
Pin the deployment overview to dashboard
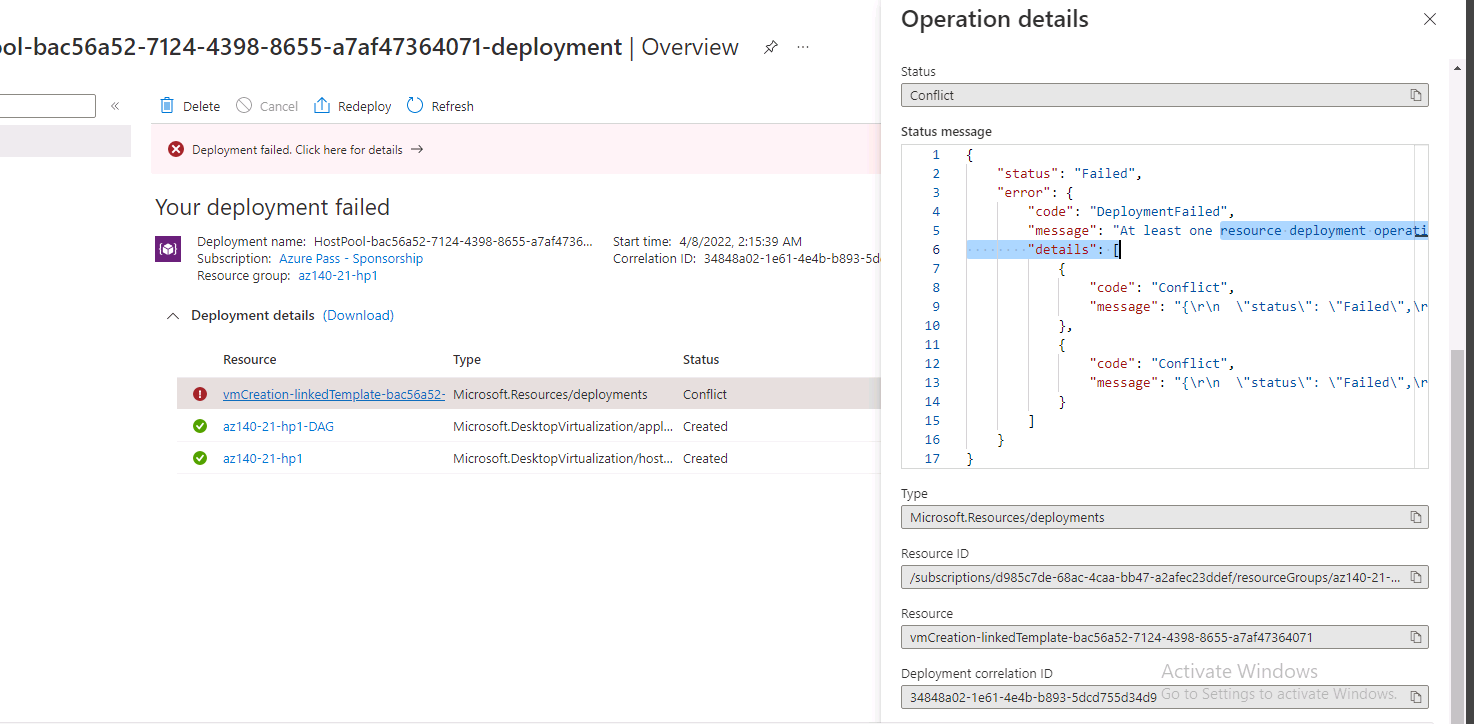[x=770, y=46]
